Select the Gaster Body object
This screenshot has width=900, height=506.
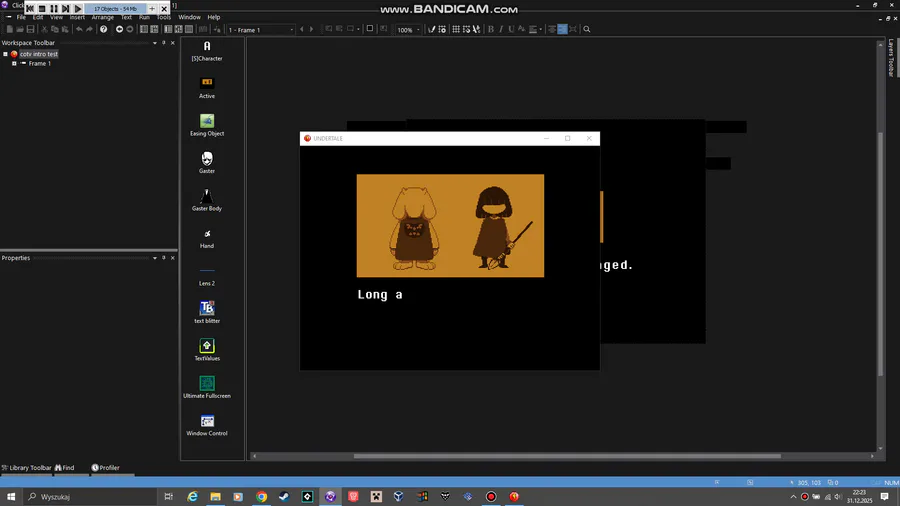click(207, 196)
